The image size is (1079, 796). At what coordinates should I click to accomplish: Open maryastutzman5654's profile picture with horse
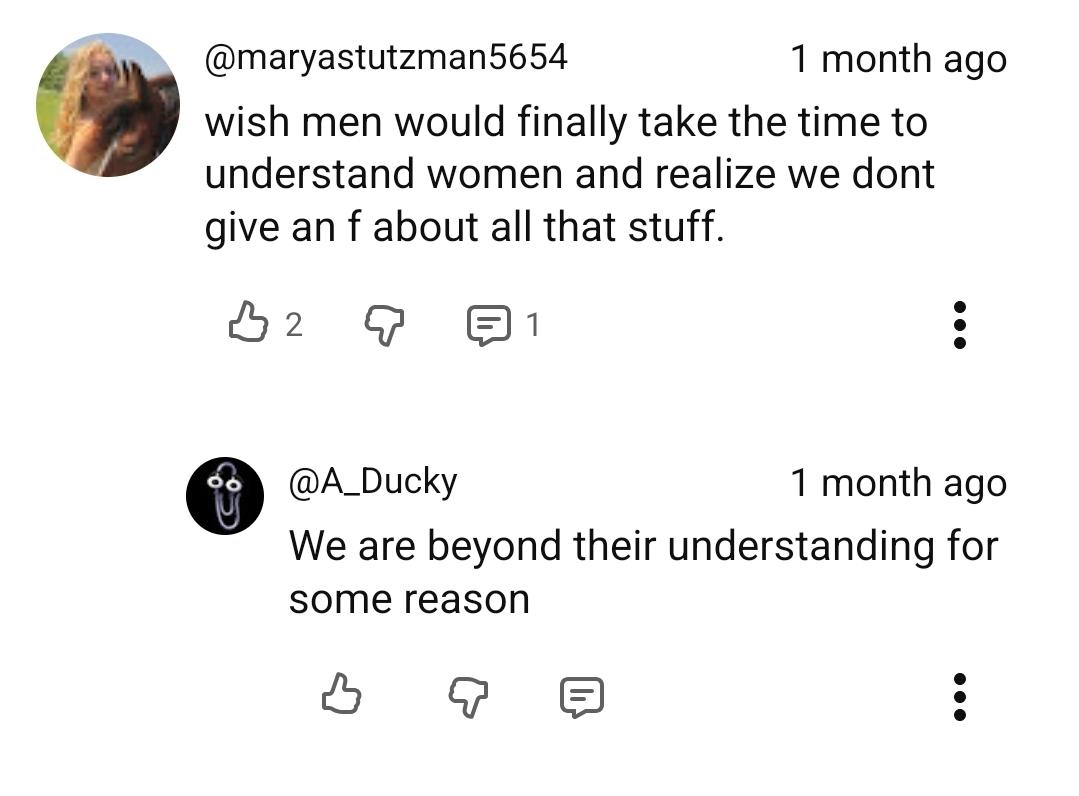tap(108, 106)
